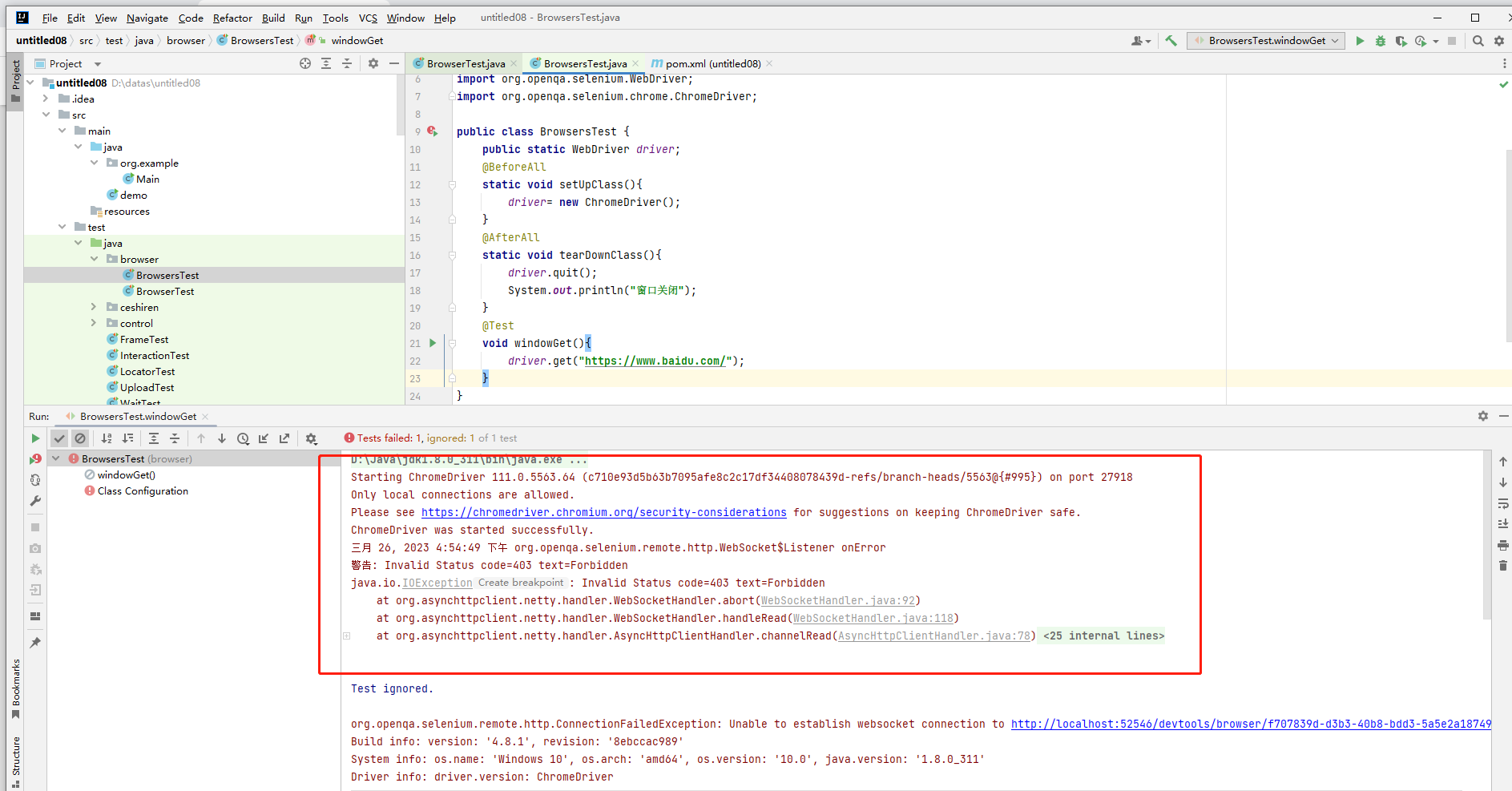Switch to BrowserTest.java editor tab
Viewport: 1512px width, 791px height.
pyautogui.click(x=466, y=63)
